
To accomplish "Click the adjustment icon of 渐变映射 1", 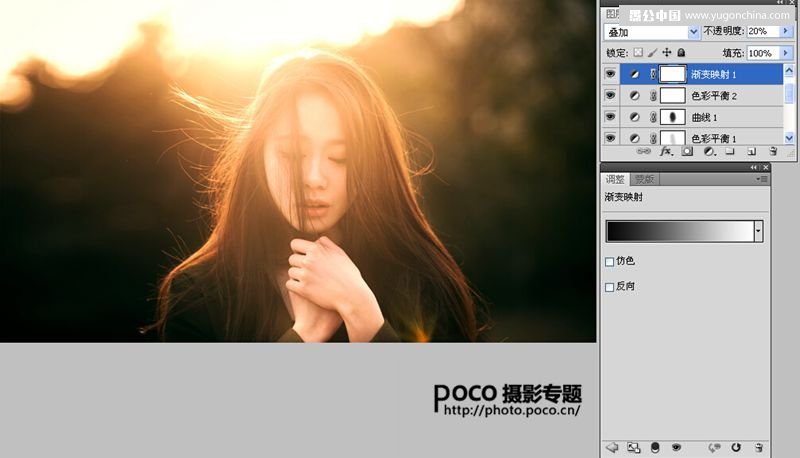I will 634,74.
